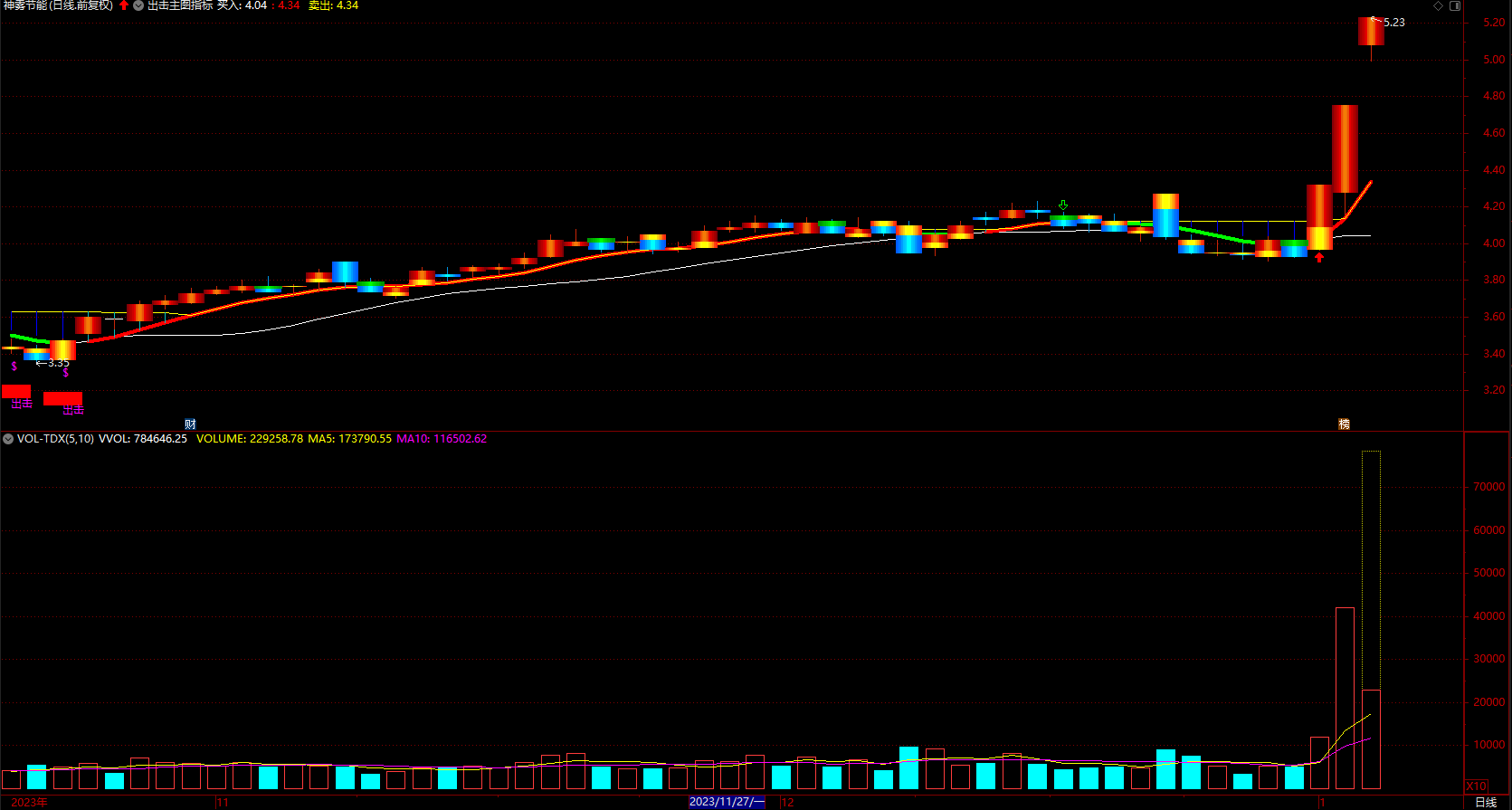
Task: Click the second magenta $ marker near 3.35
Action: [66, 373]
